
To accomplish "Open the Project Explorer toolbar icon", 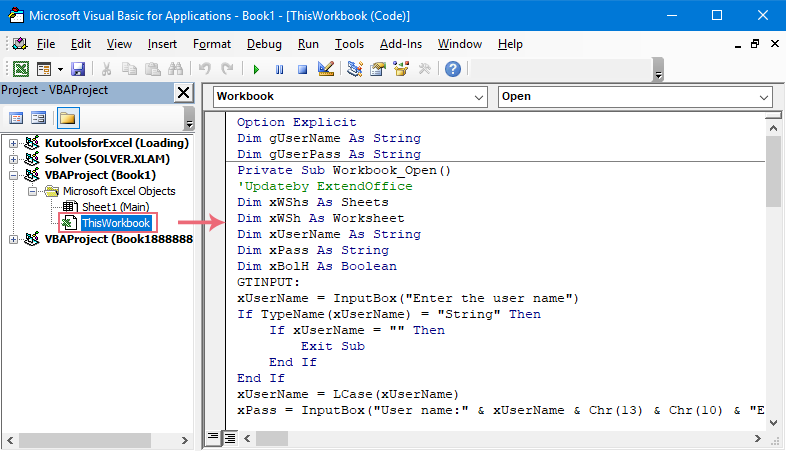I will [355, 69].
